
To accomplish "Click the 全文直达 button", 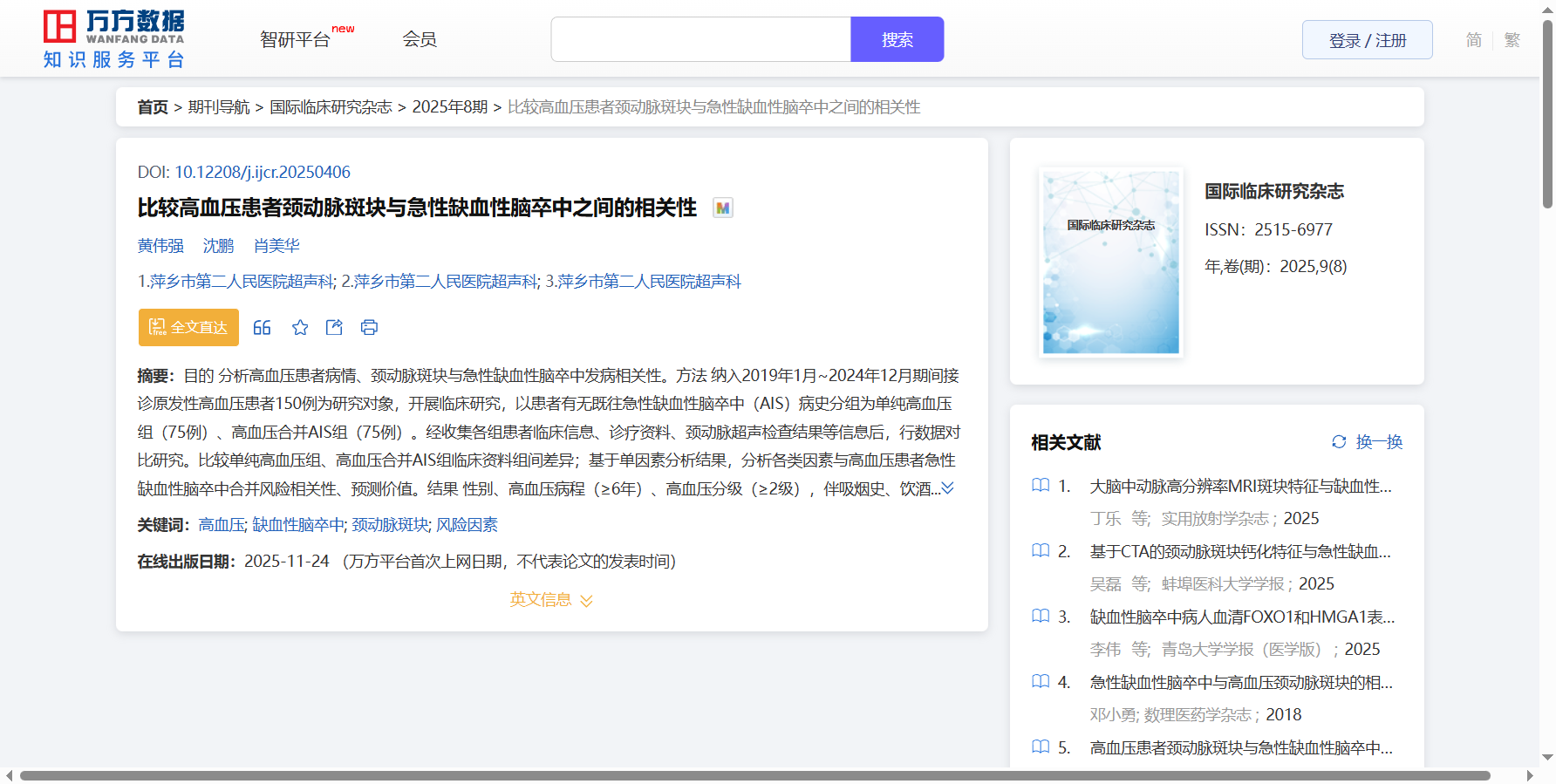I will coord(188,328).
